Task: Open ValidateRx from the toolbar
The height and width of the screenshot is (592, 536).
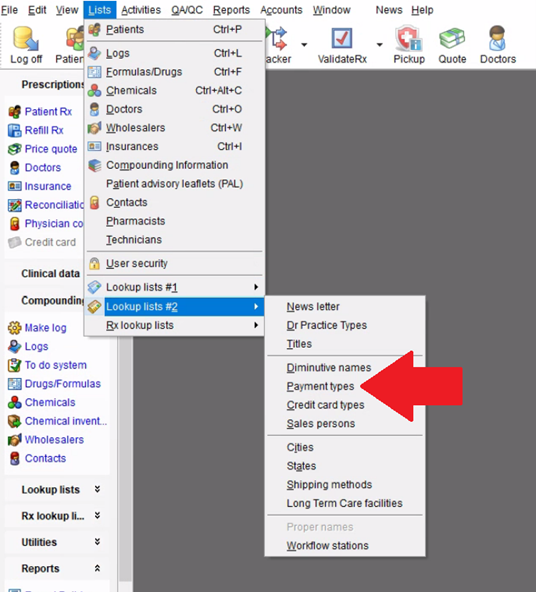Action: (342, 45)
